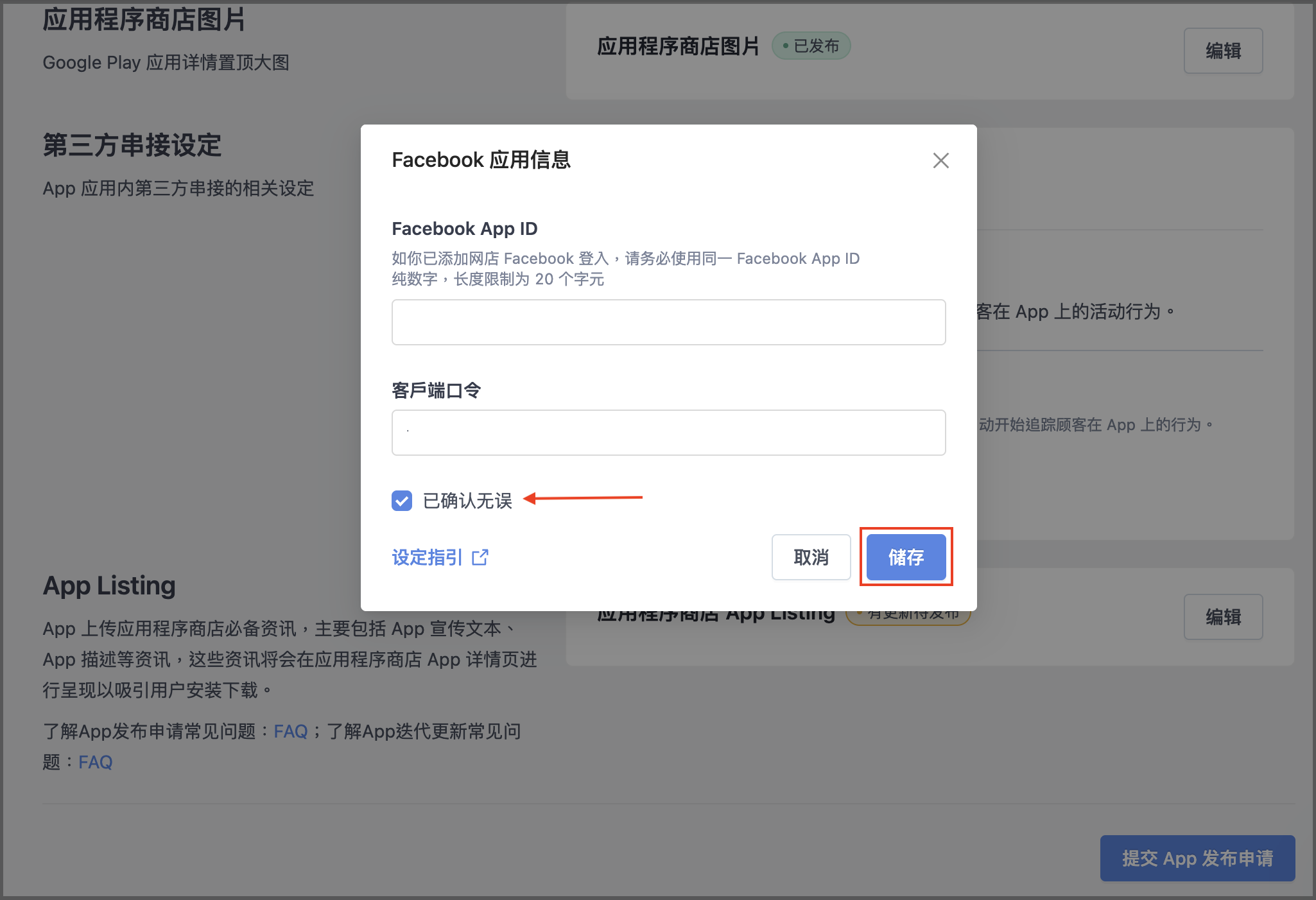Image resolution: width=1316 pixels, height=900 pixels.
Task: Click the Facebook 应用信息 dialog title
Action: click(481, 160)
